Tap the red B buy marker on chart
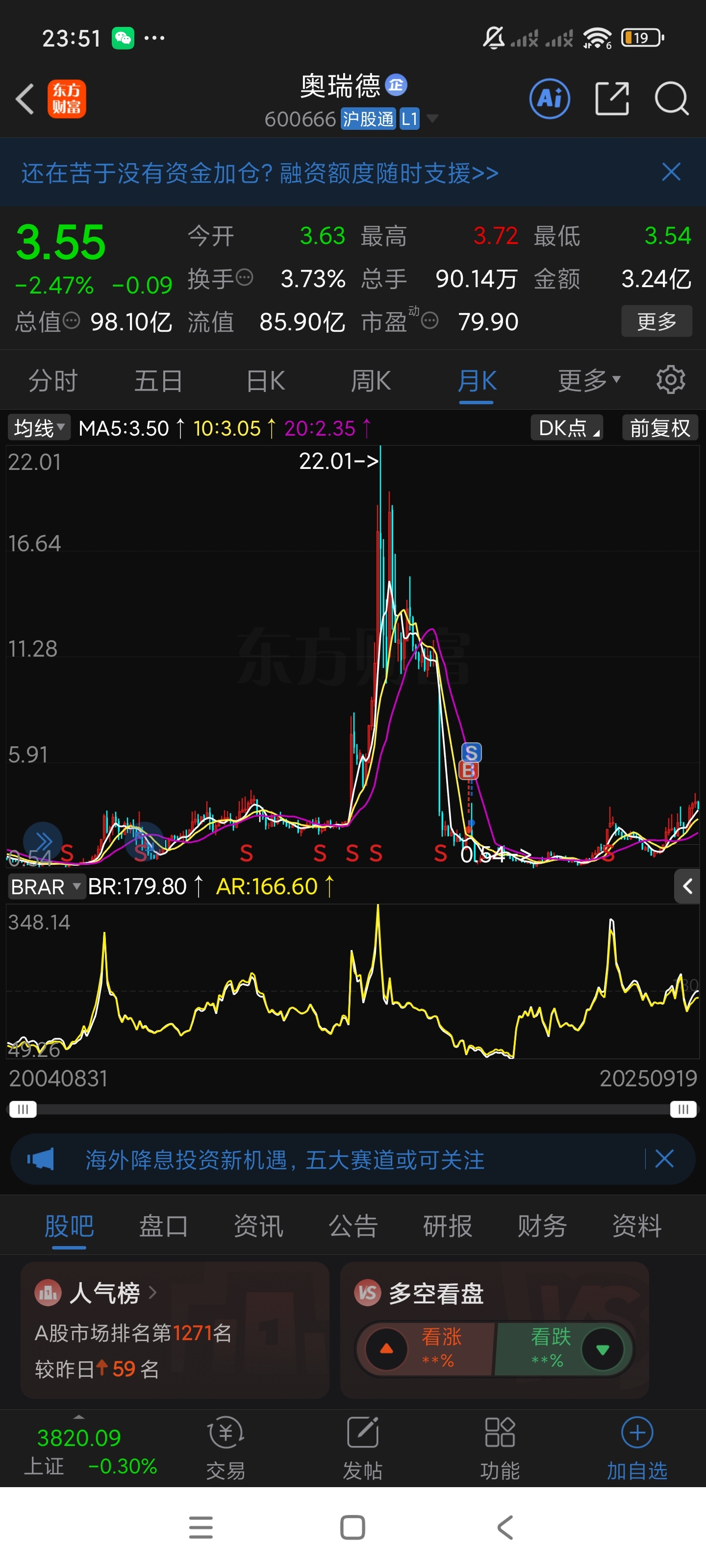The width and height of the screenshot is (706, 1568). click(x=468, y=771)
